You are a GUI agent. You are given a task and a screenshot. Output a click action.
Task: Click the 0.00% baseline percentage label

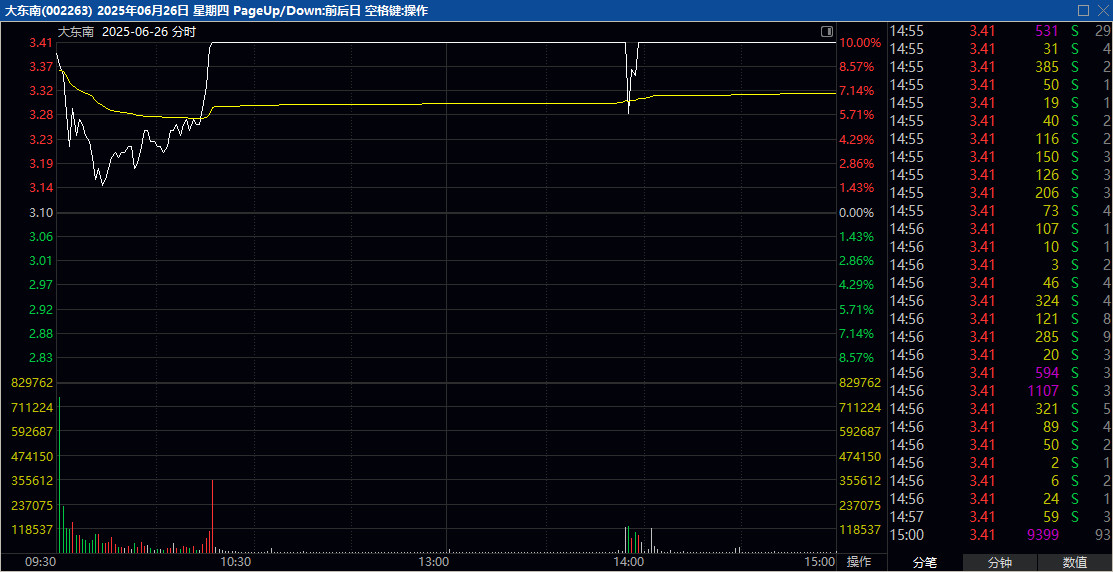pos(857,213)
